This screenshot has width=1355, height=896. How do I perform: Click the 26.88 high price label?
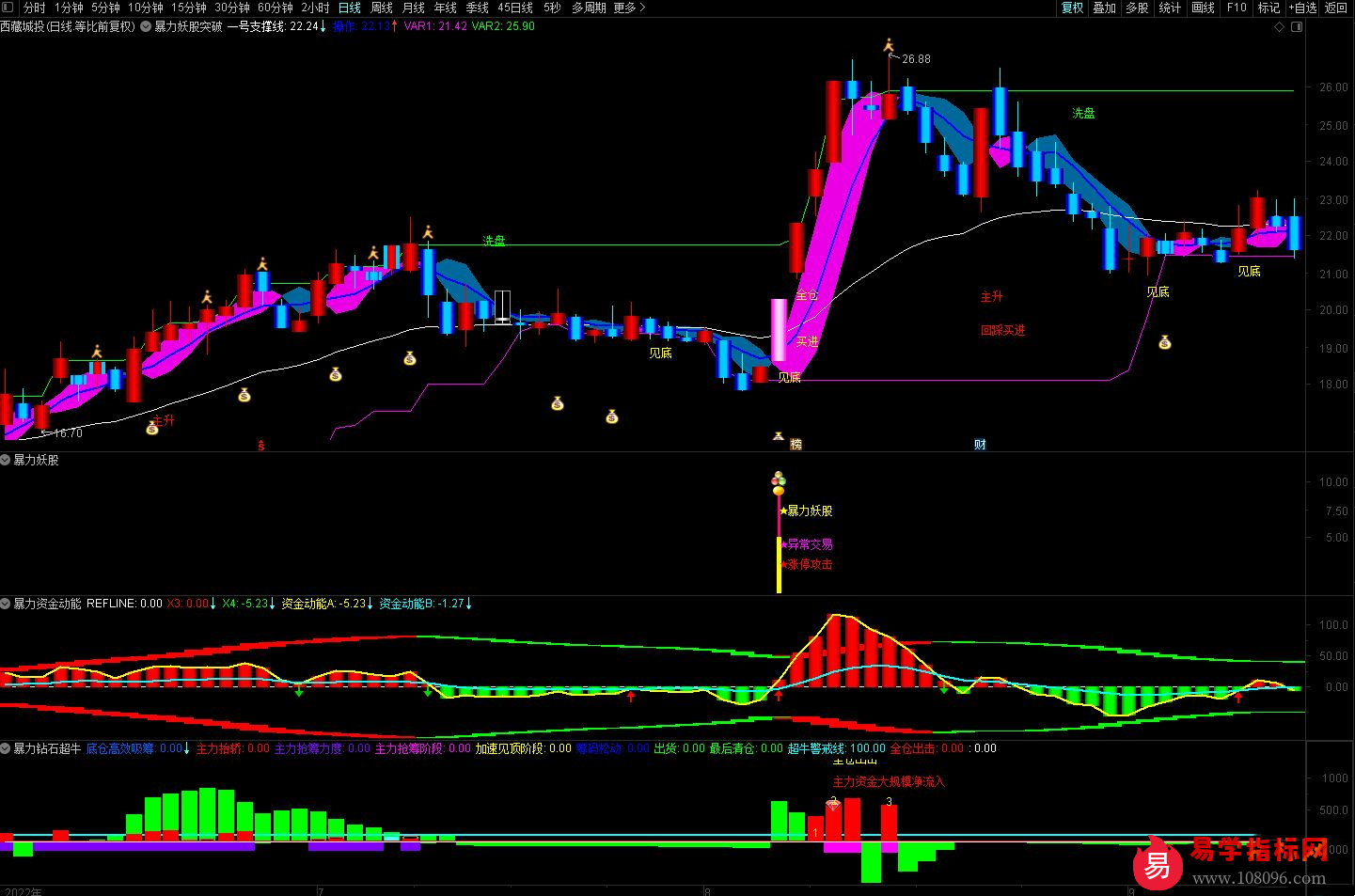pyautogui.click(x=916, y=59)
